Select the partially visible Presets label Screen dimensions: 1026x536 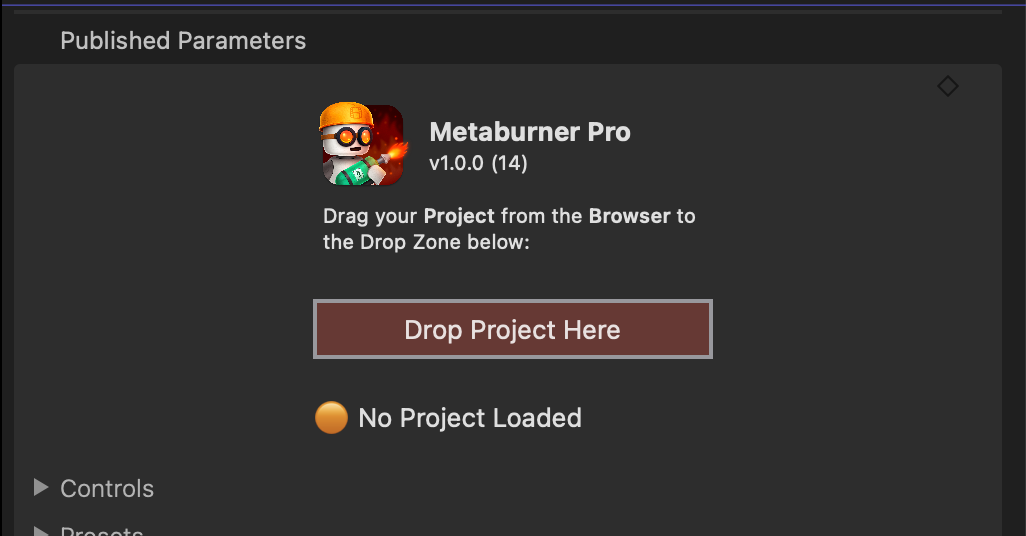point(102,530)
